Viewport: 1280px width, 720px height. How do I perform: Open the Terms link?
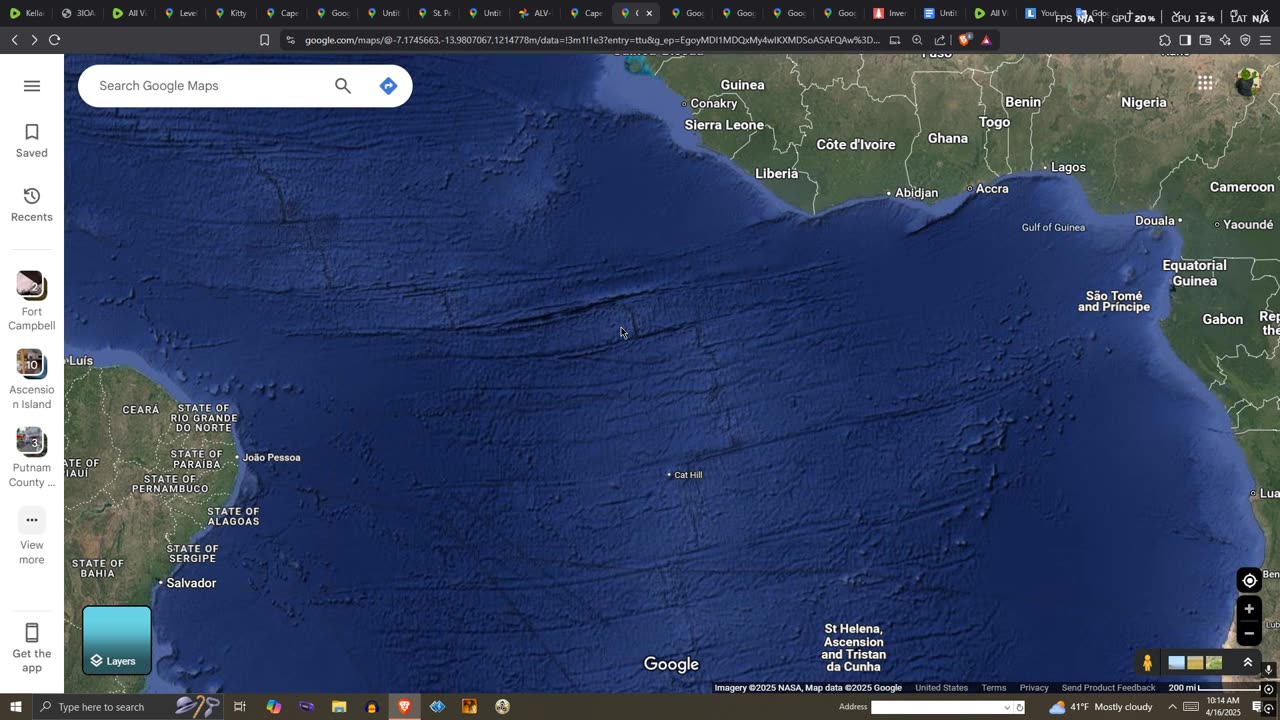[x=994, y=688]
